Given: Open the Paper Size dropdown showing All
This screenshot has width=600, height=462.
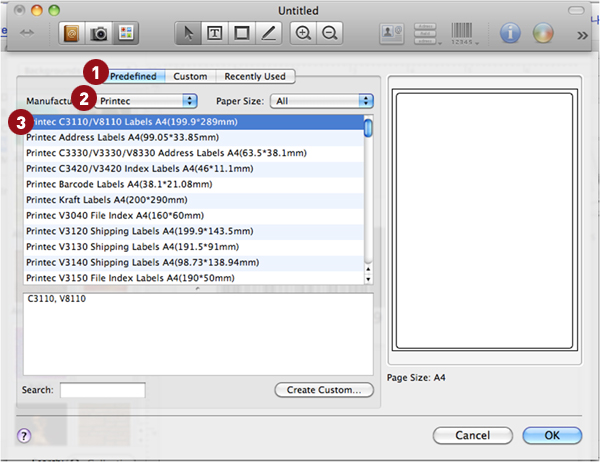Looking at the screenshot, I should [321, 101].
